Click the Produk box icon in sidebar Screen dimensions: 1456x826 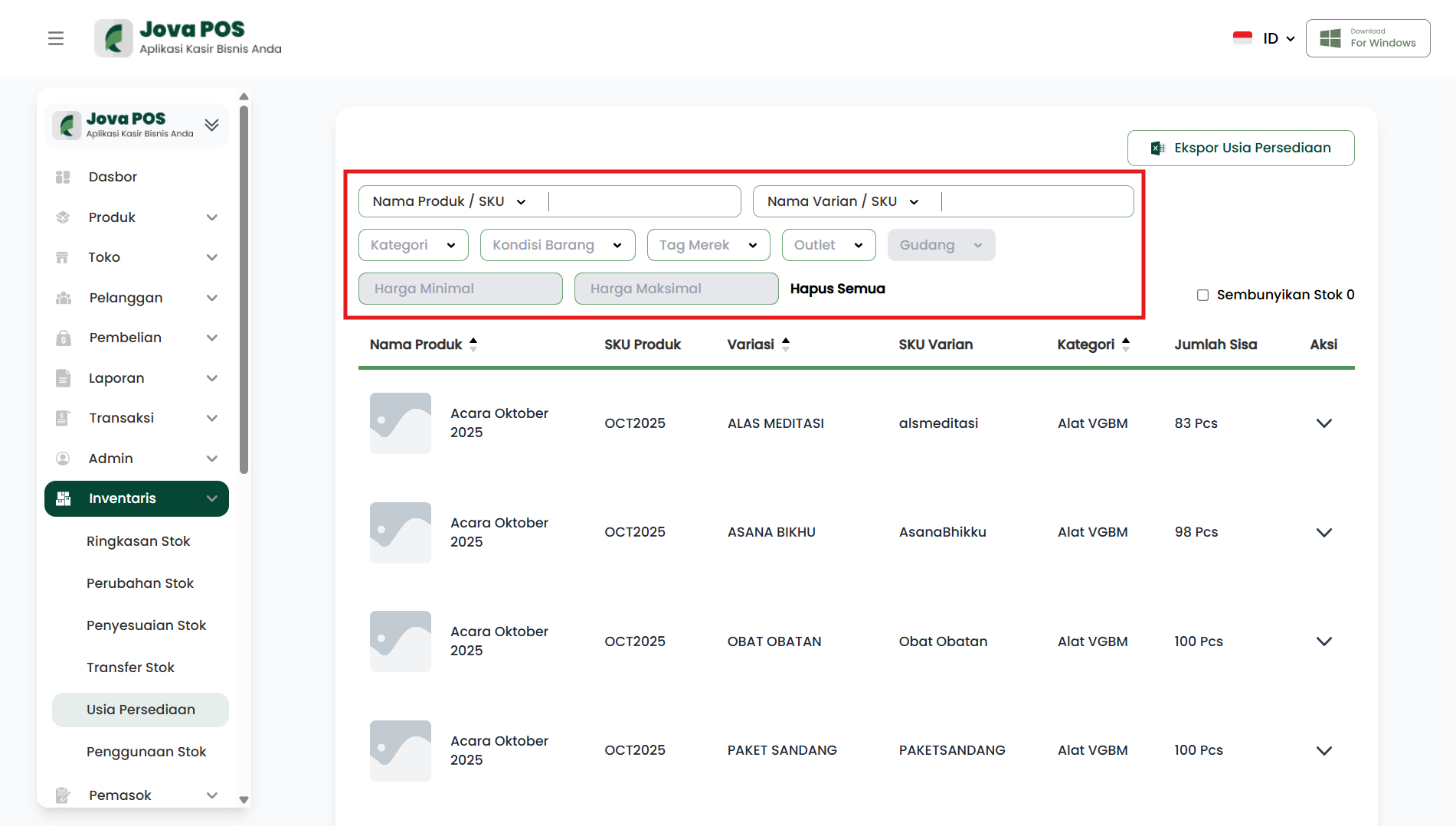(63, 217)
